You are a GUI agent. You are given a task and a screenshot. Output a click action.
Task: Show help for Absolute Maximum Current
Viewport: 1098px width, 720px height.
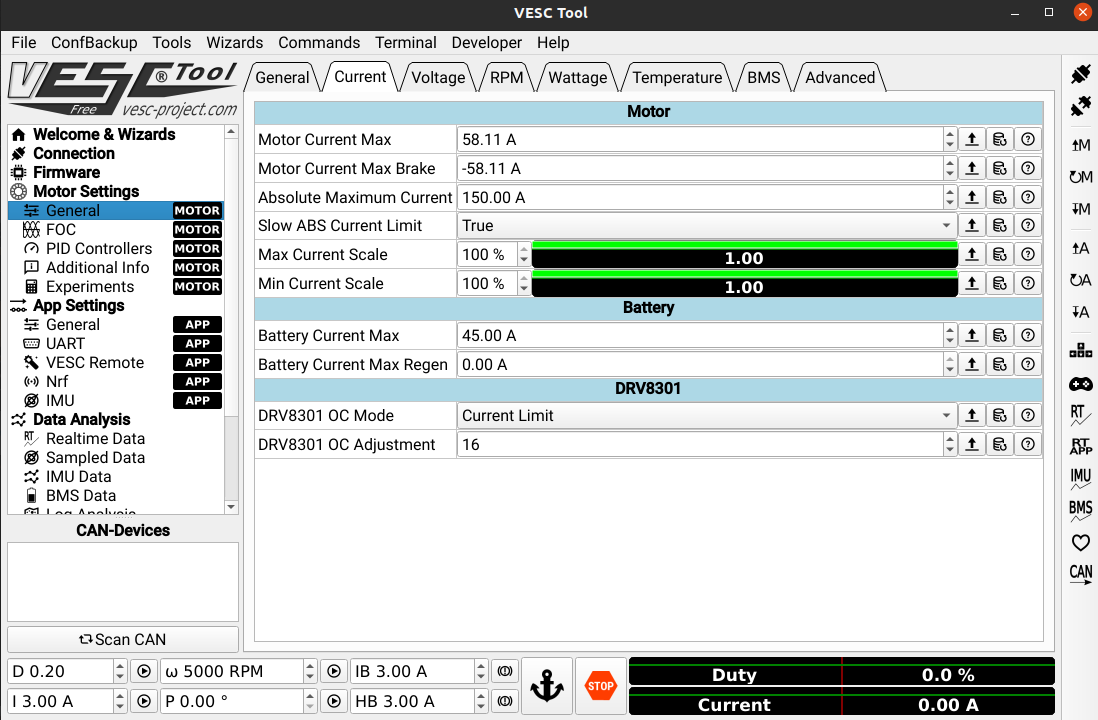coord(1027,197)
